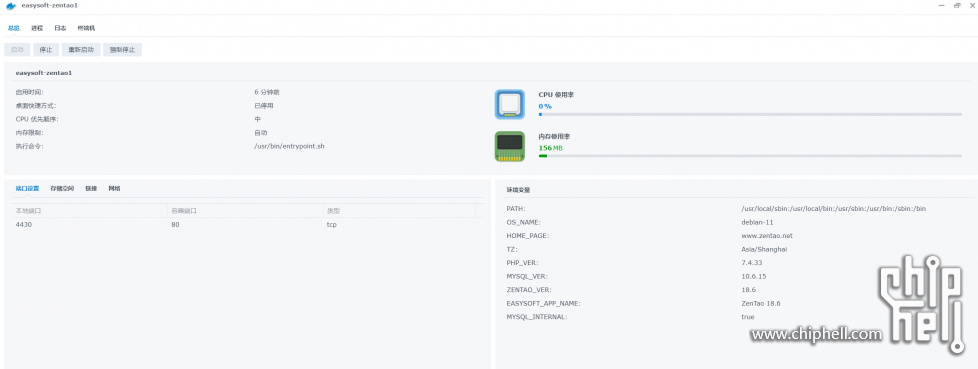Show the 网络 (Network) sub-tab
This screenshot has width=978, height=369.
pos(114,188)
